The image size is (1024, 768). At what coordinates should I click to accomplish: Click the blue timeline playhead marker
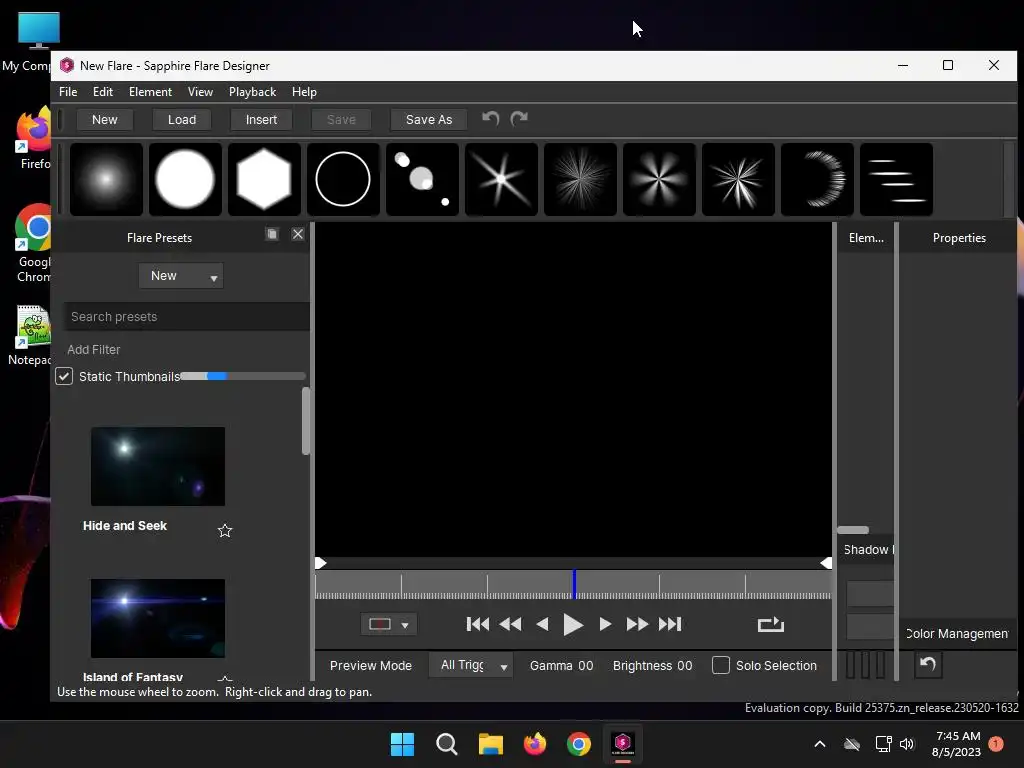coord(574,584)
